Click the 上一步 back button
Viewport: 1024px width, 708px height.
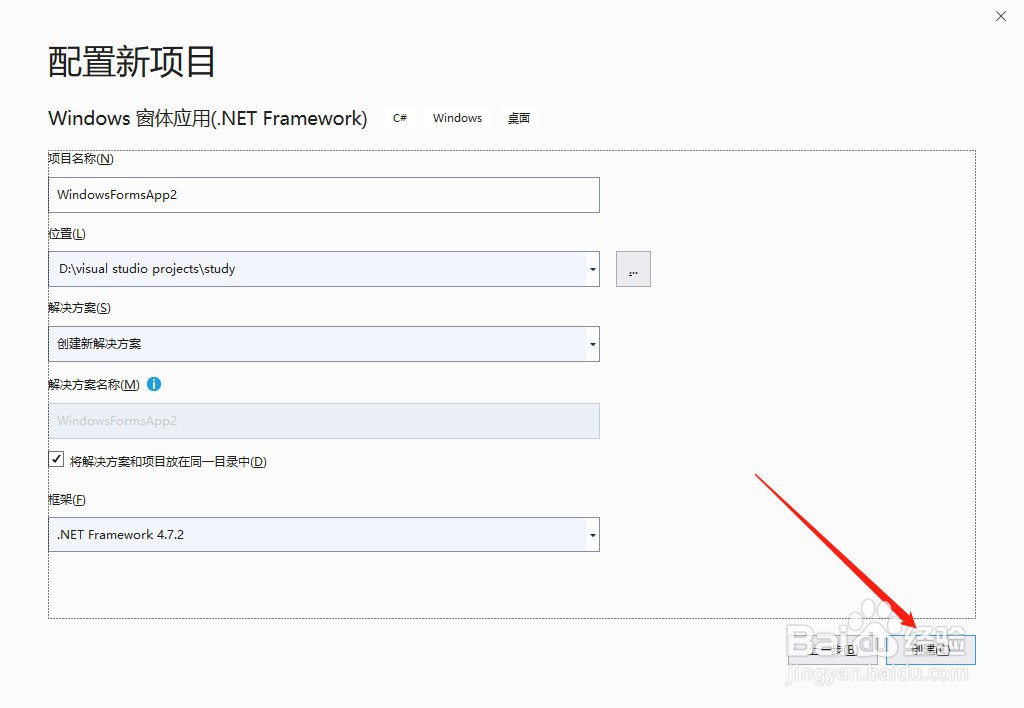pyautogui.click(x=833, y=649)
